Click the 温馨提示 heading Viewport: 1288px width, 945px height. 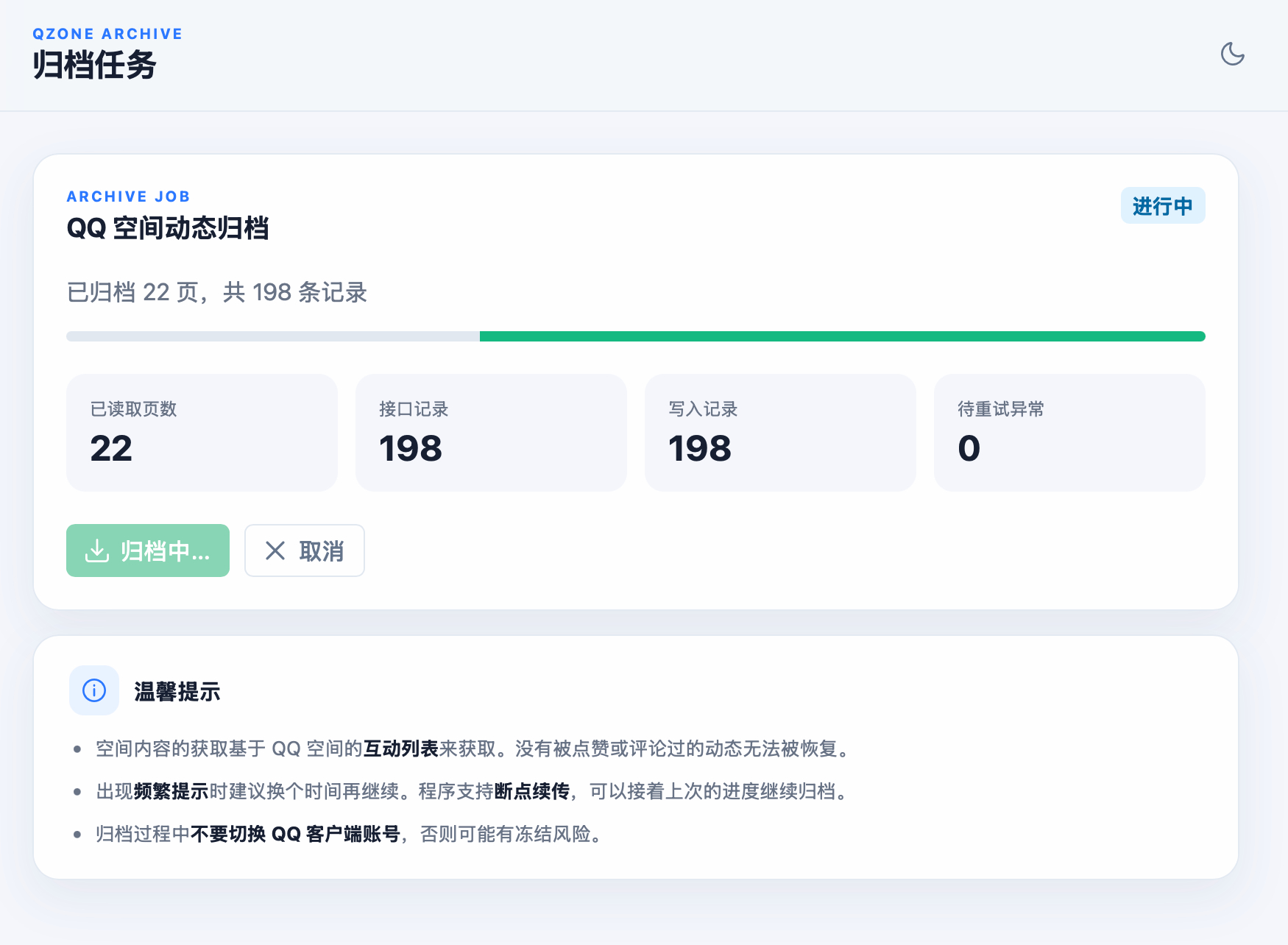click(177, 691)
